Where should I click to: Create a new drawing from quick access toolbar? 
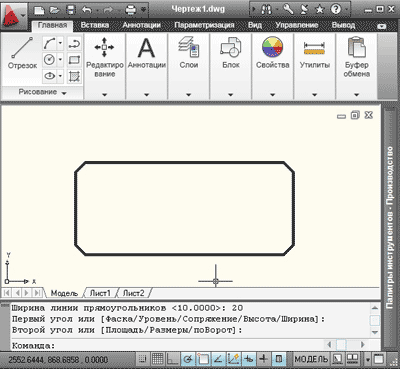point(39,10)
